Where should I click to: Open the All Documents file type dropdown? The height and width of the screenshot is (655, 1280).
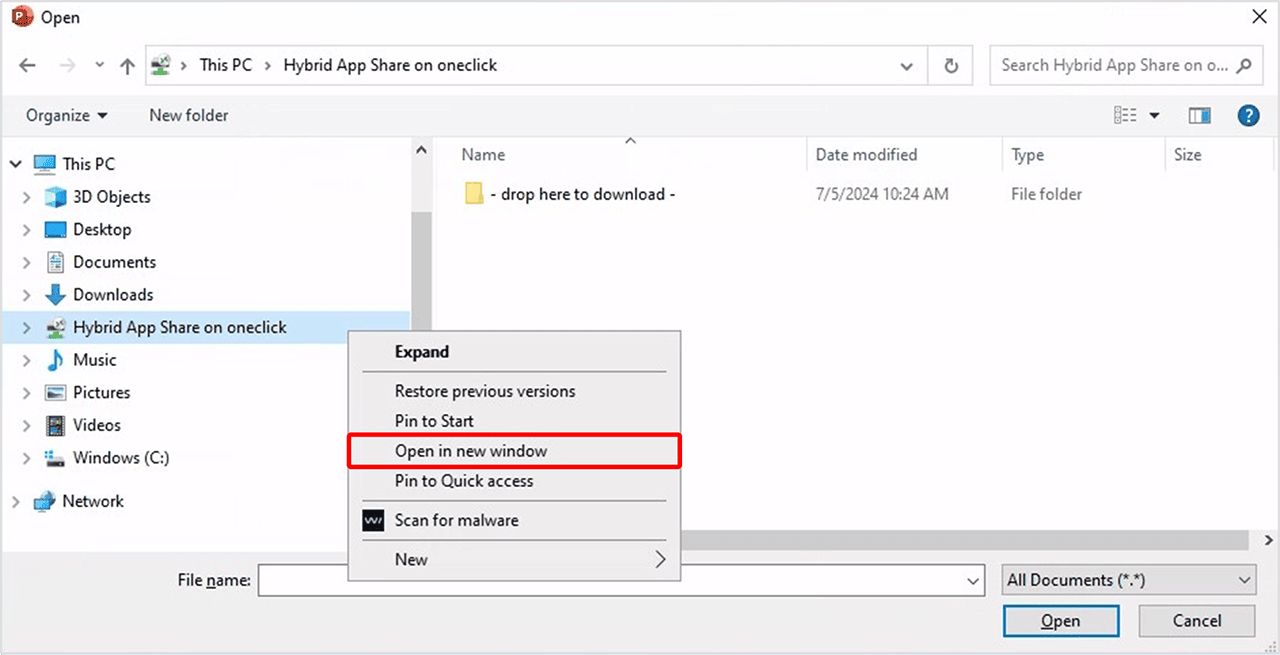tap(1129, 580)
